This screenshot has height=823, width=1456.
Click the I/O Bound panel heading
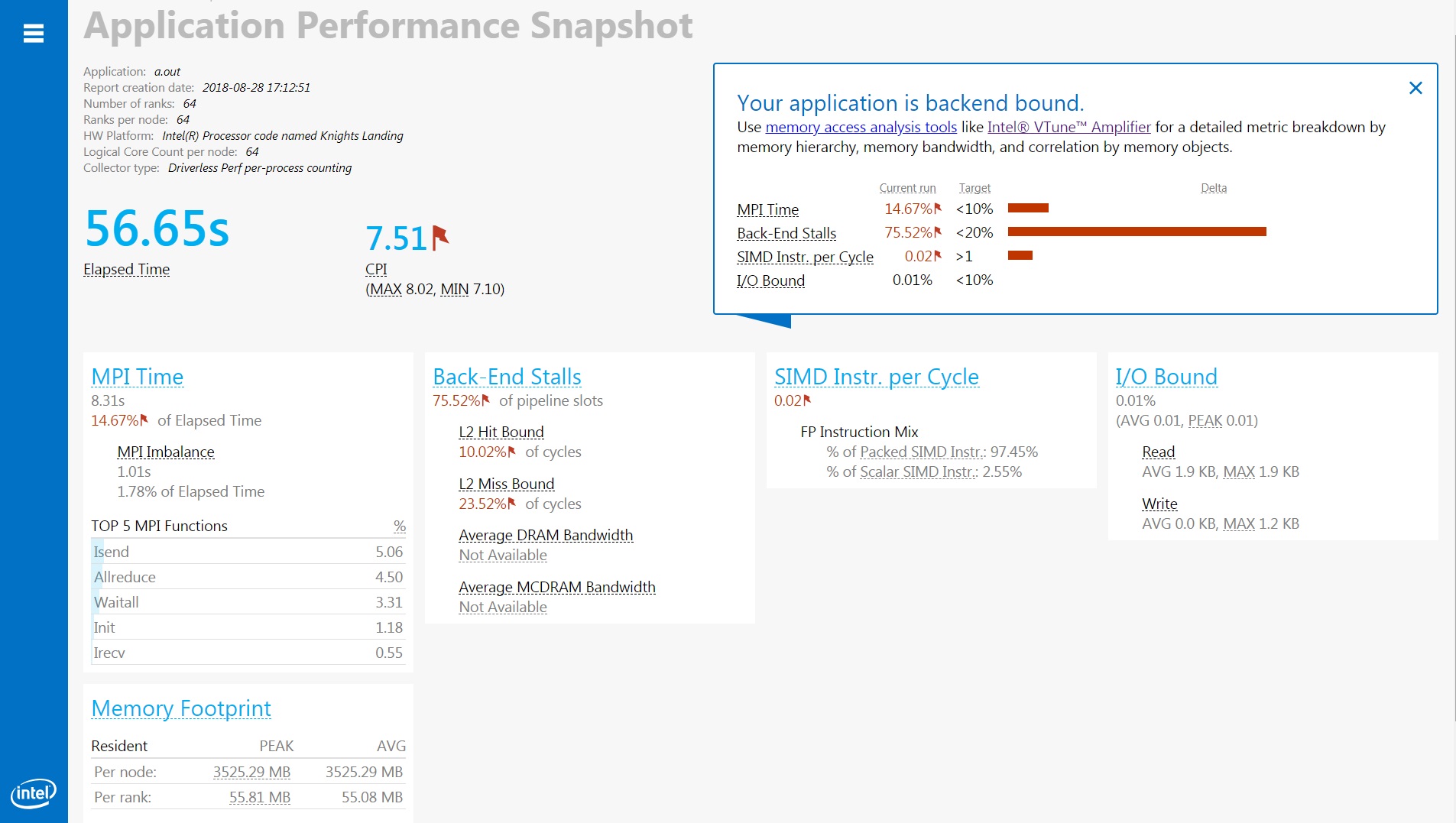click(x=1166, y=377)
